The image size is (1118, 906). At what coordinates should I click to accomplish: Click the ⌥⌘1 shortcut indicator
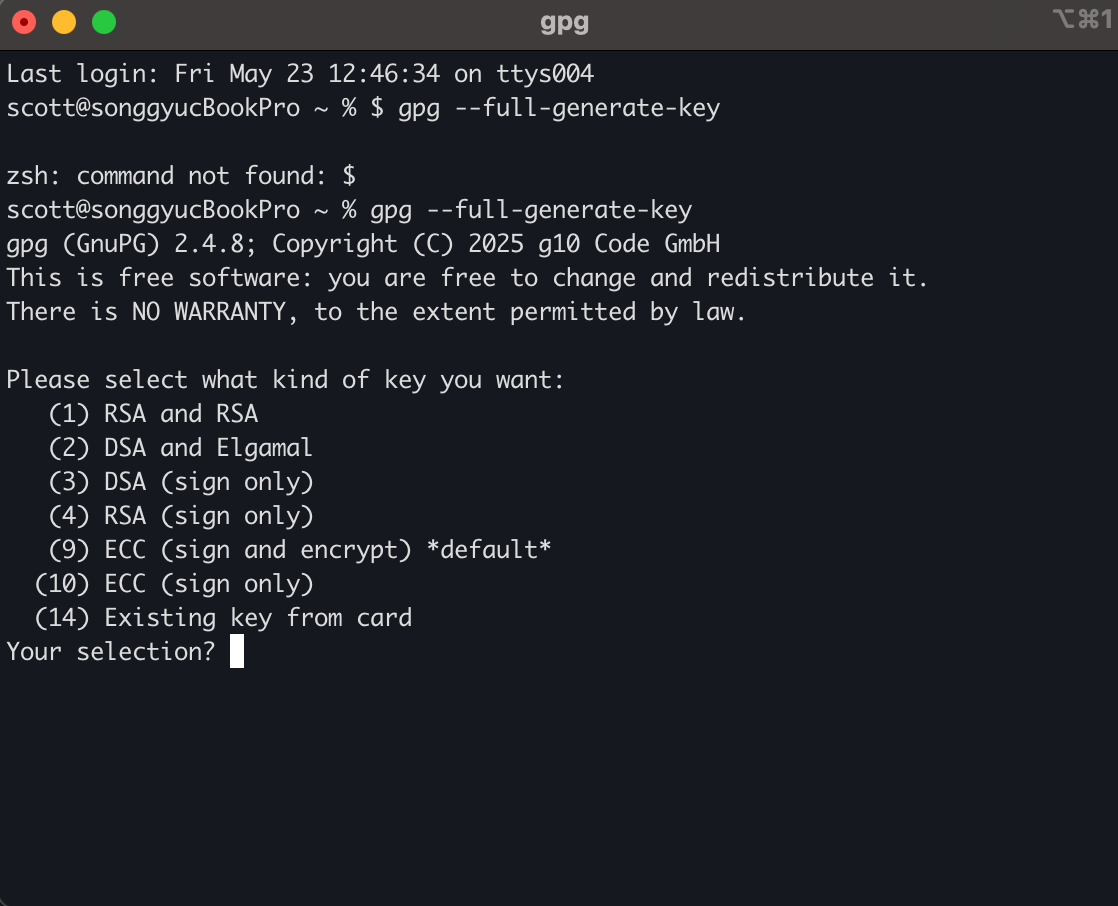[1083, 19]
